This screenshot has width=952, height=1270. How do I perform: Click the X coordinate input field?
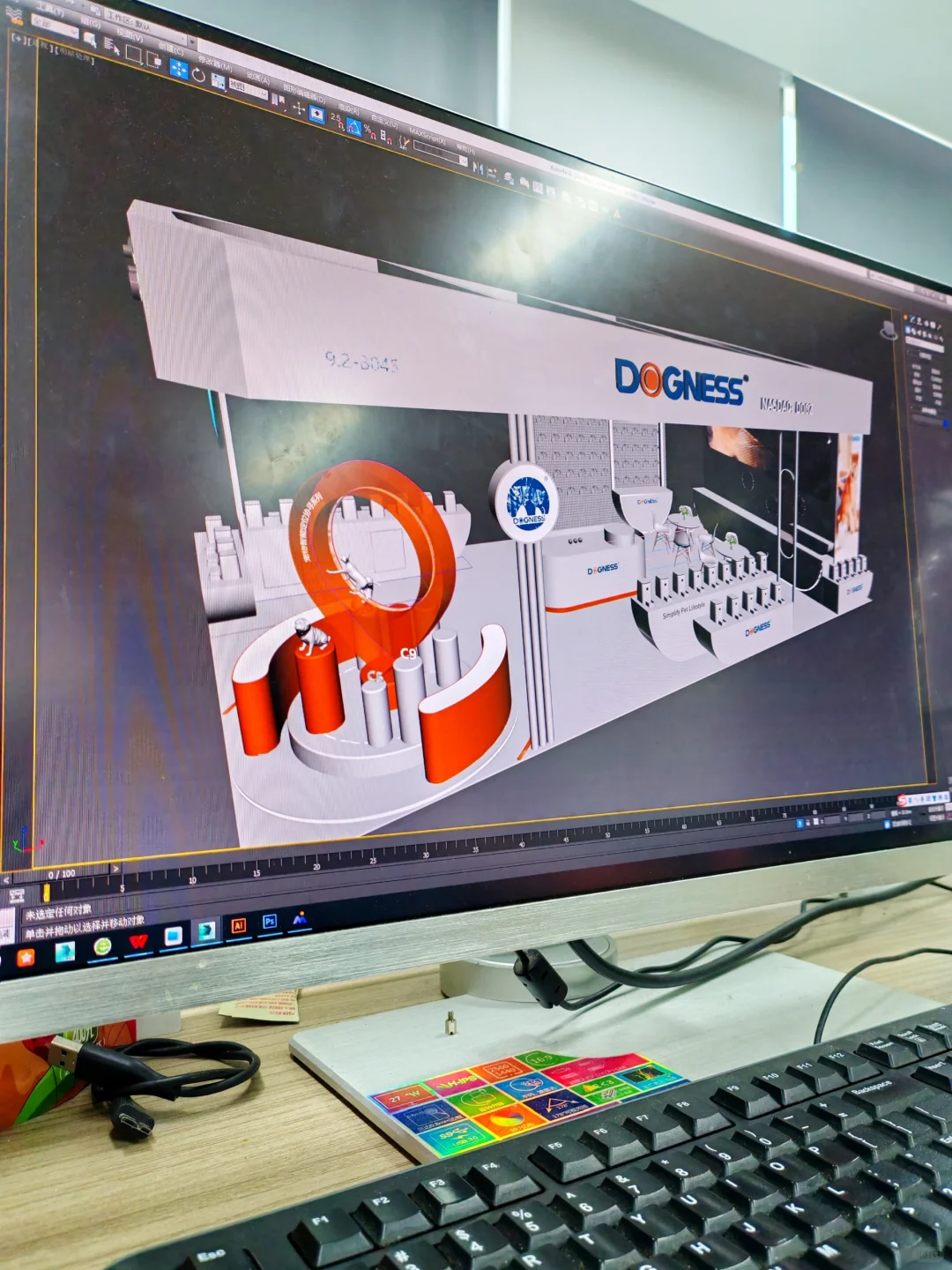tap(832, 820)
